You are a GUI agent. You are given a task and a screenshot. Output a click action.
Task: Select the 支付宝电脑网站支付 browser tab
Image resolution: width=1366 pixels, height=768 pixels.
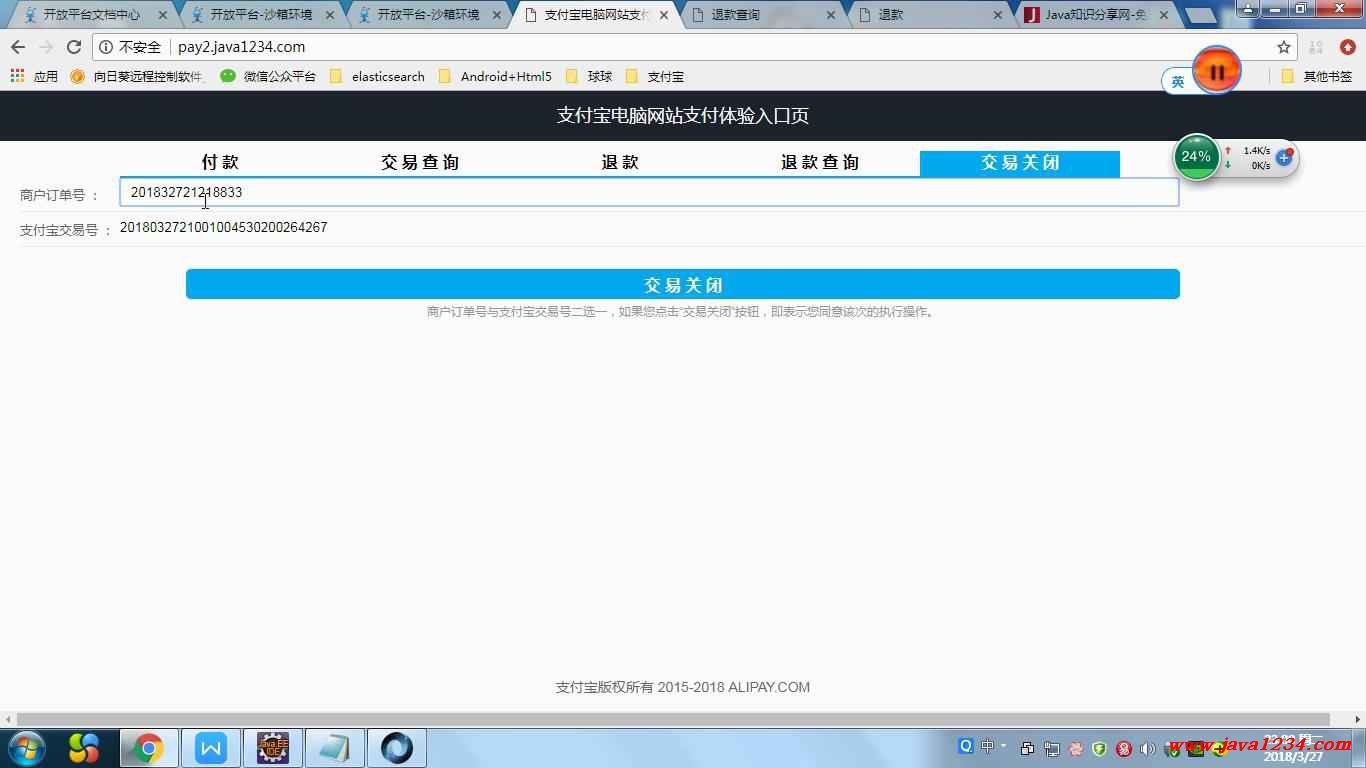(596, 15)
